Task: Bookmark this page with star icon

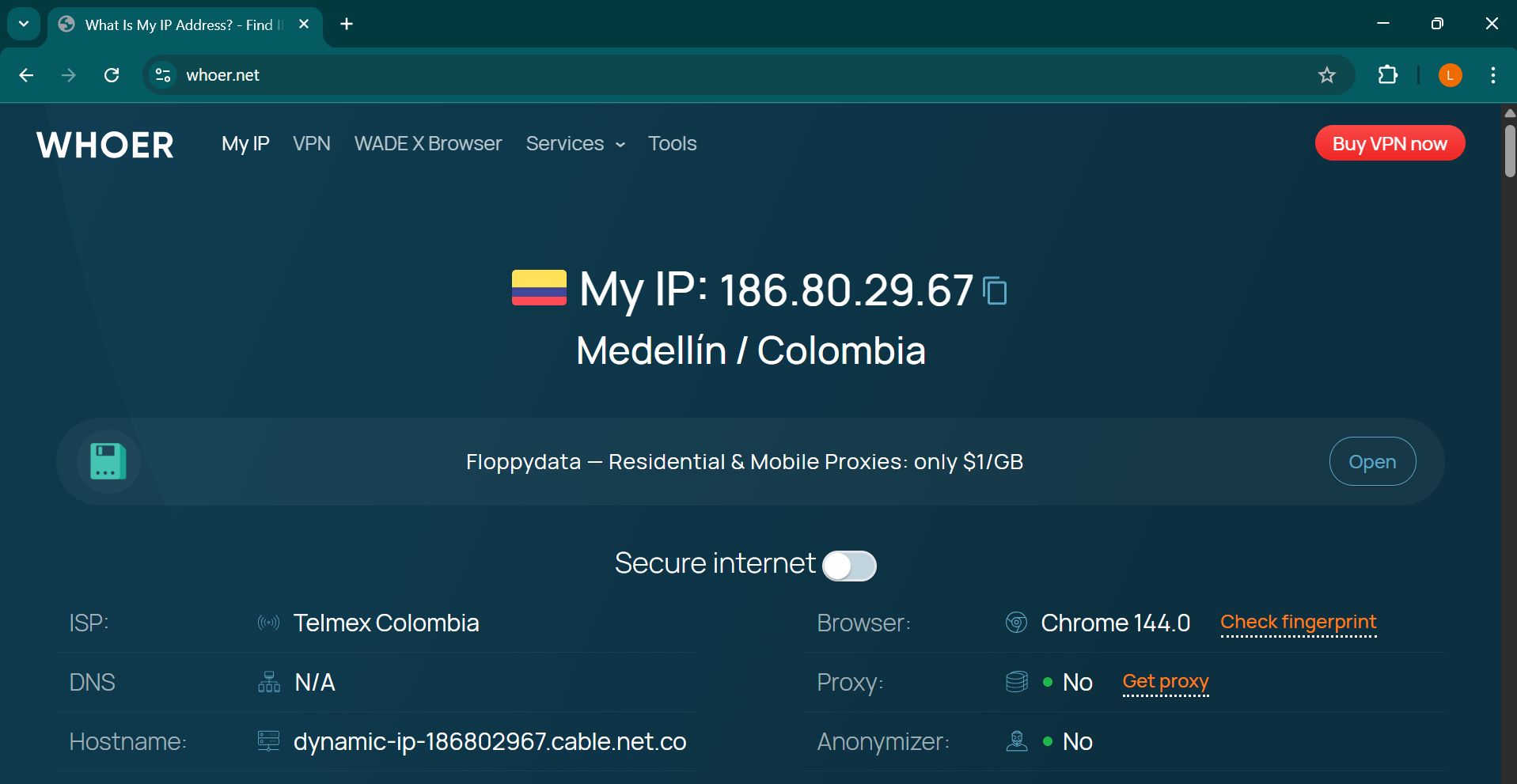Action: pyautogui.click(x=1327, y=75)
